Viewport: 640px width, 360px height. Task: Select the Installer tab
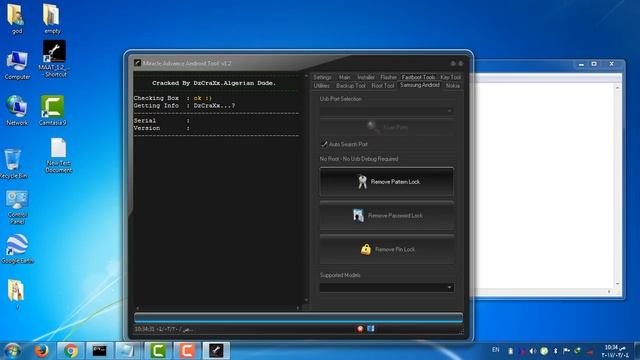pyautogui.click(x=366, y=77)
